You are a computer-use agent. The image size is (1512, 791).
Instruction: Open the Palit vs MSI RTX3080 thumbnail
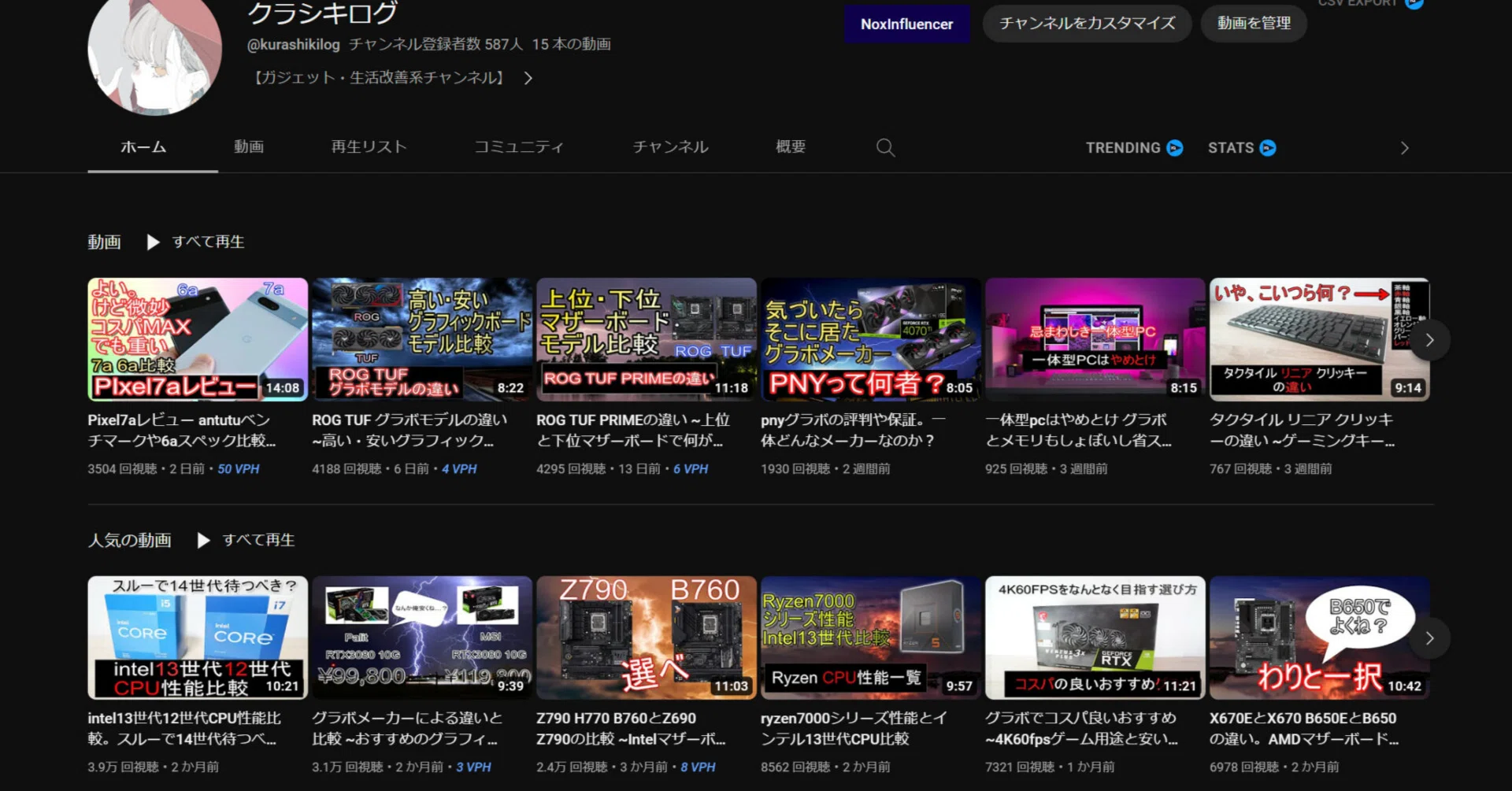coord(422,638)
